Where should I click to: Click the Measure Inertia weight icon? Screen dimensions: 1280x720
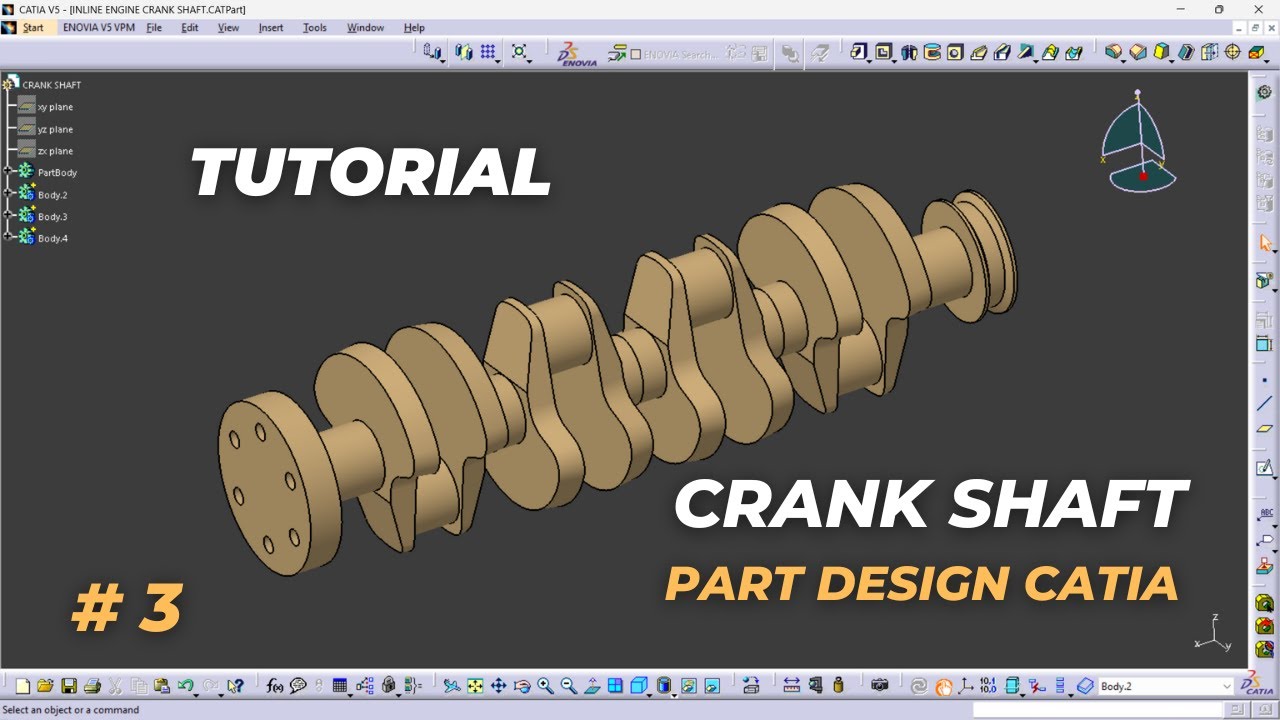click(839, 686)
